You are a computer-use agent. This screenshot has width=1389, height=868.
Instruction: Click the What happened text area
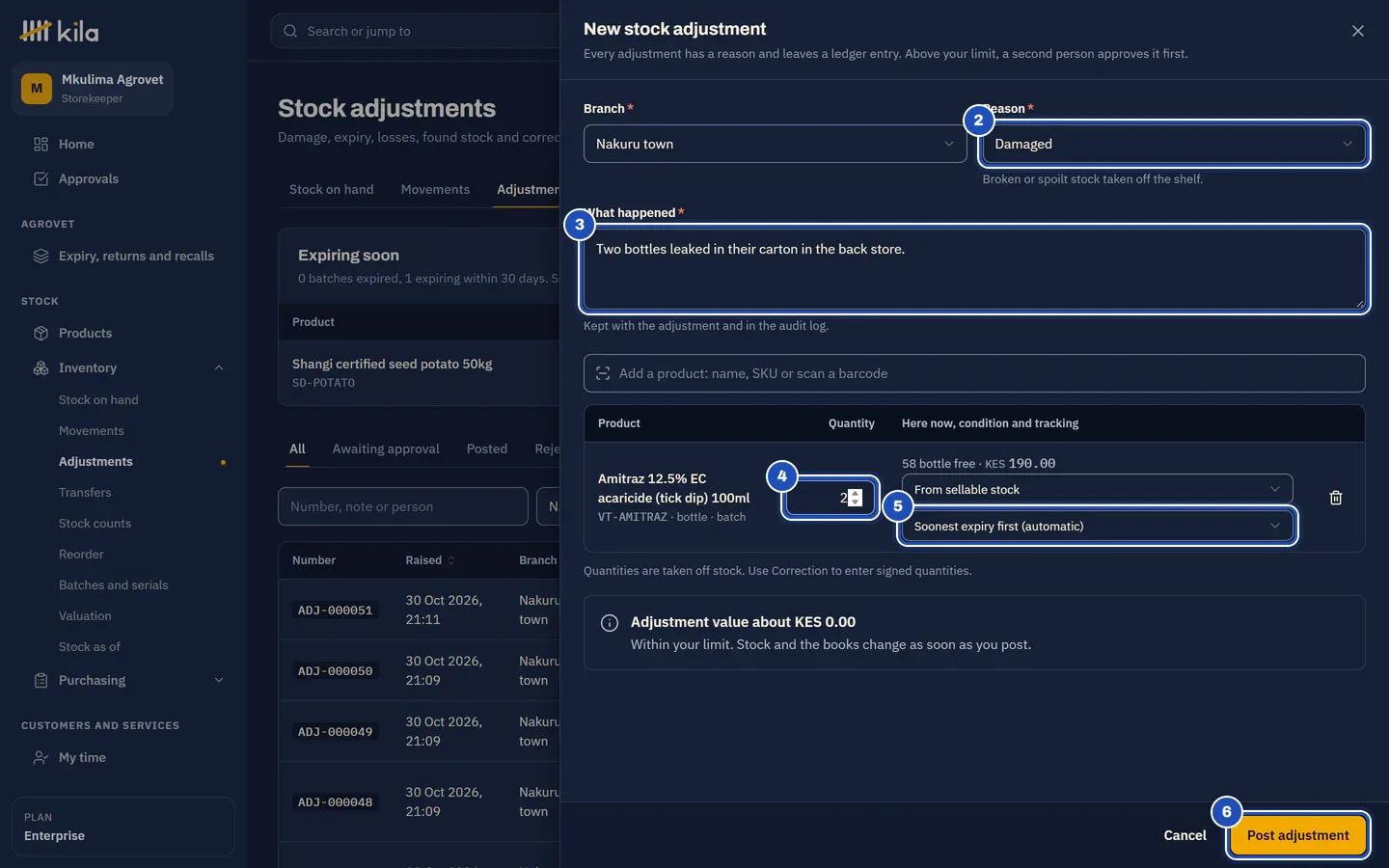[x=974, y=269]
